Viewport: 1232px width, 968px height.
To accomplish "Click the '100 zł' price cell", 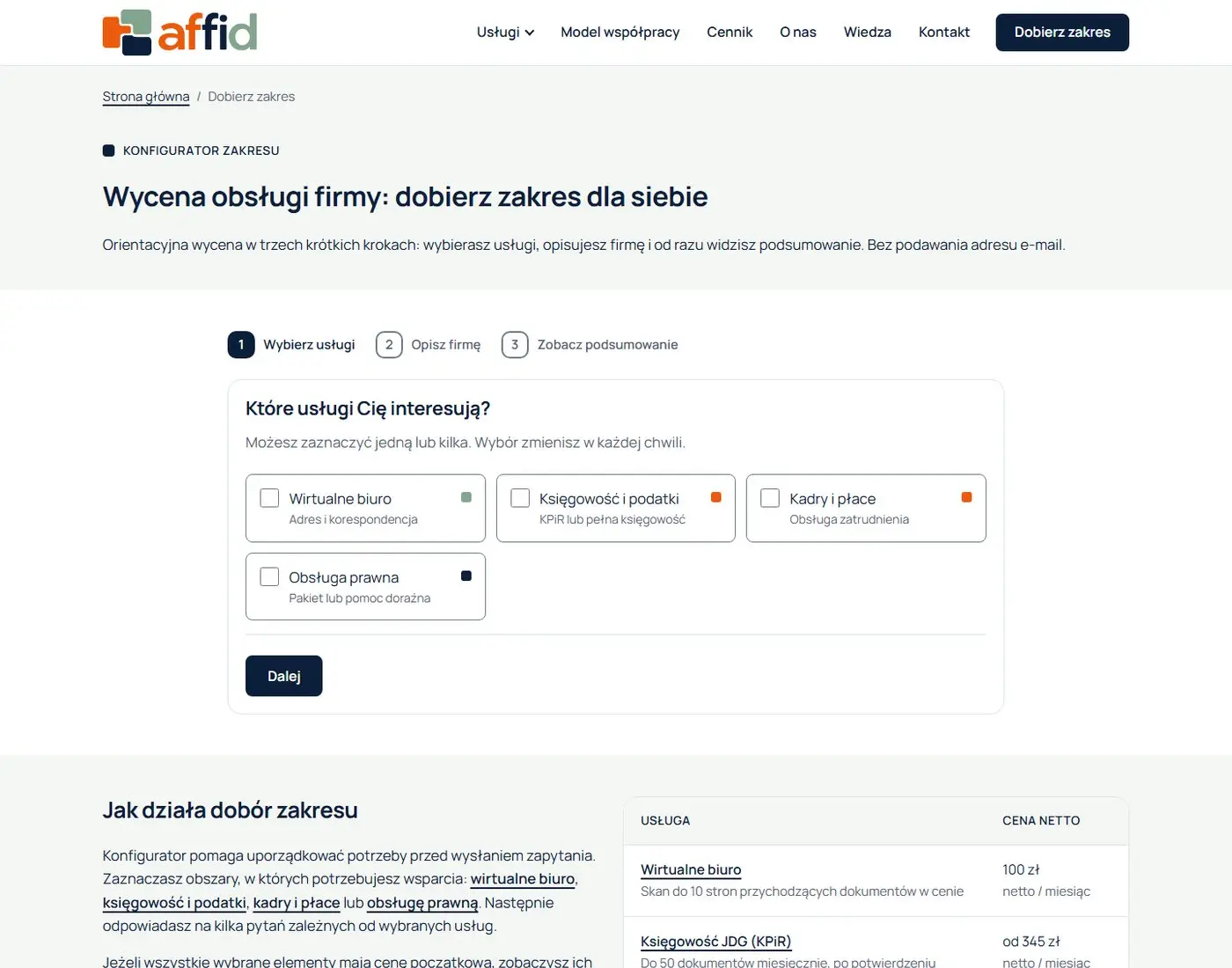I will coord(1021,869).
